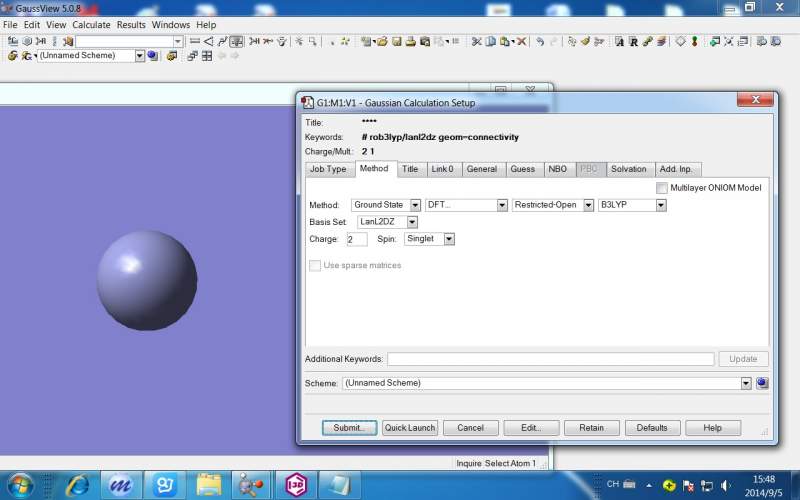Select the Custom Fragment tool

point(68,41)
